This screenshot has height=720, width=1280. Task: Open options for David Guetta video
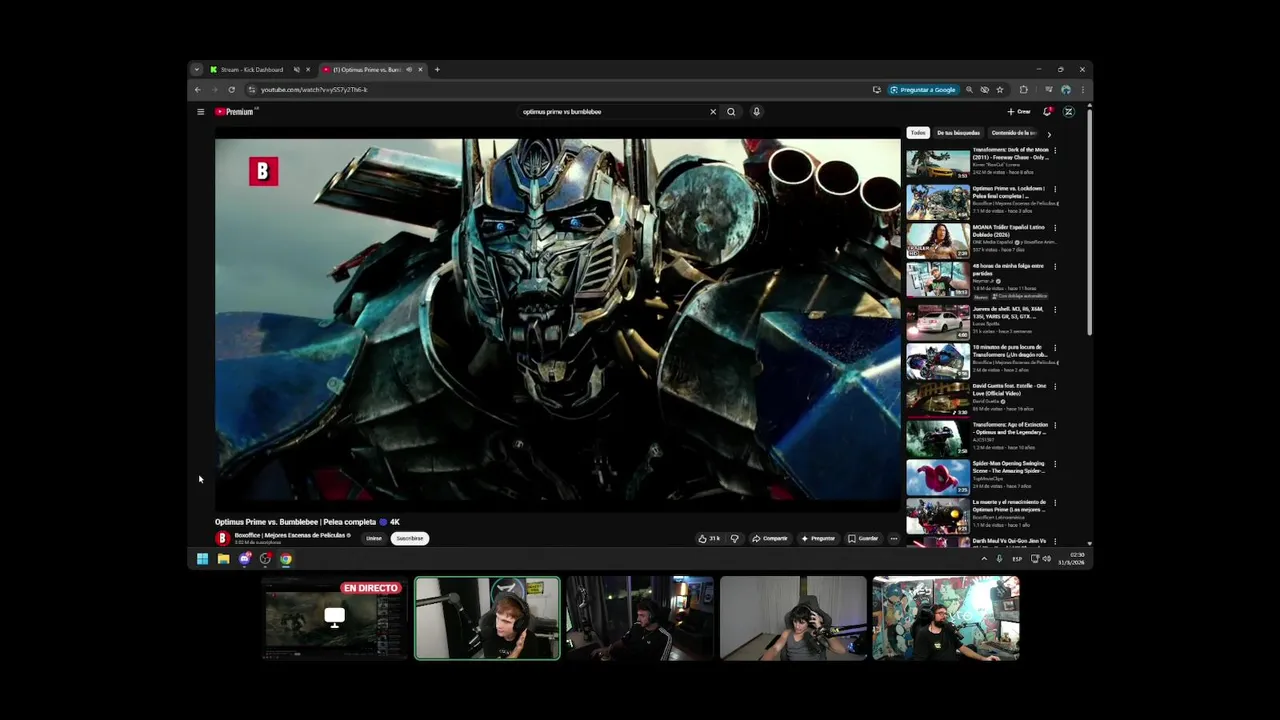coord(1055,386)
